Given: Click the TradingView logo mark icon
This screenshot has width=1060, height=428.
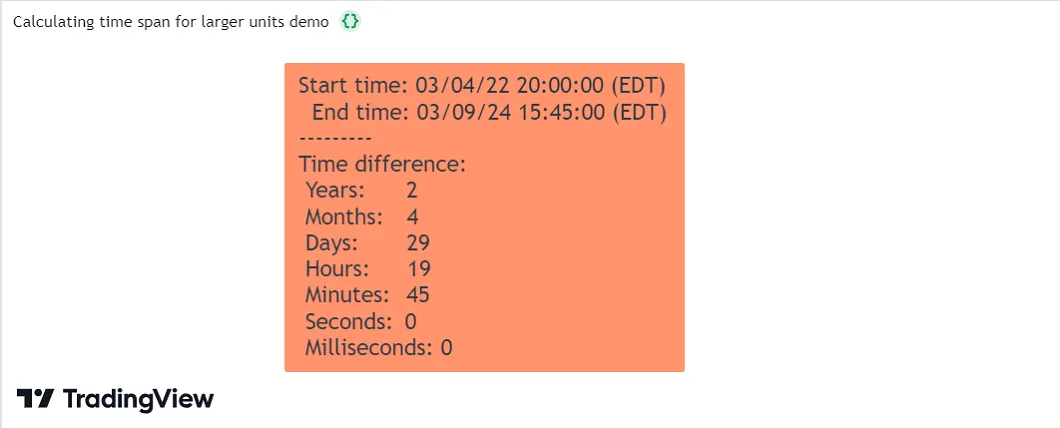Looking at the screenshot, I should 35,399.
